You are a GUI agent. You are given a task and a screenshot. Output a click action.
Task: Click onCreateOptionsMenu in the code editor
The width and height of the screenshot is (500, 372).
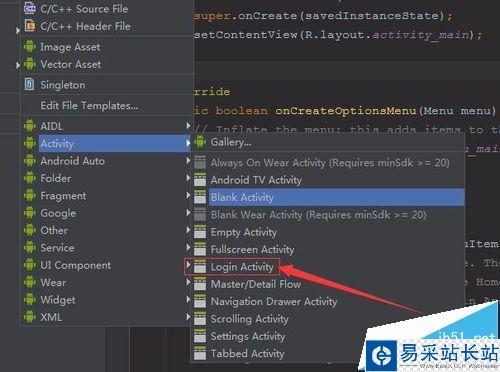(x=346, y=111)
